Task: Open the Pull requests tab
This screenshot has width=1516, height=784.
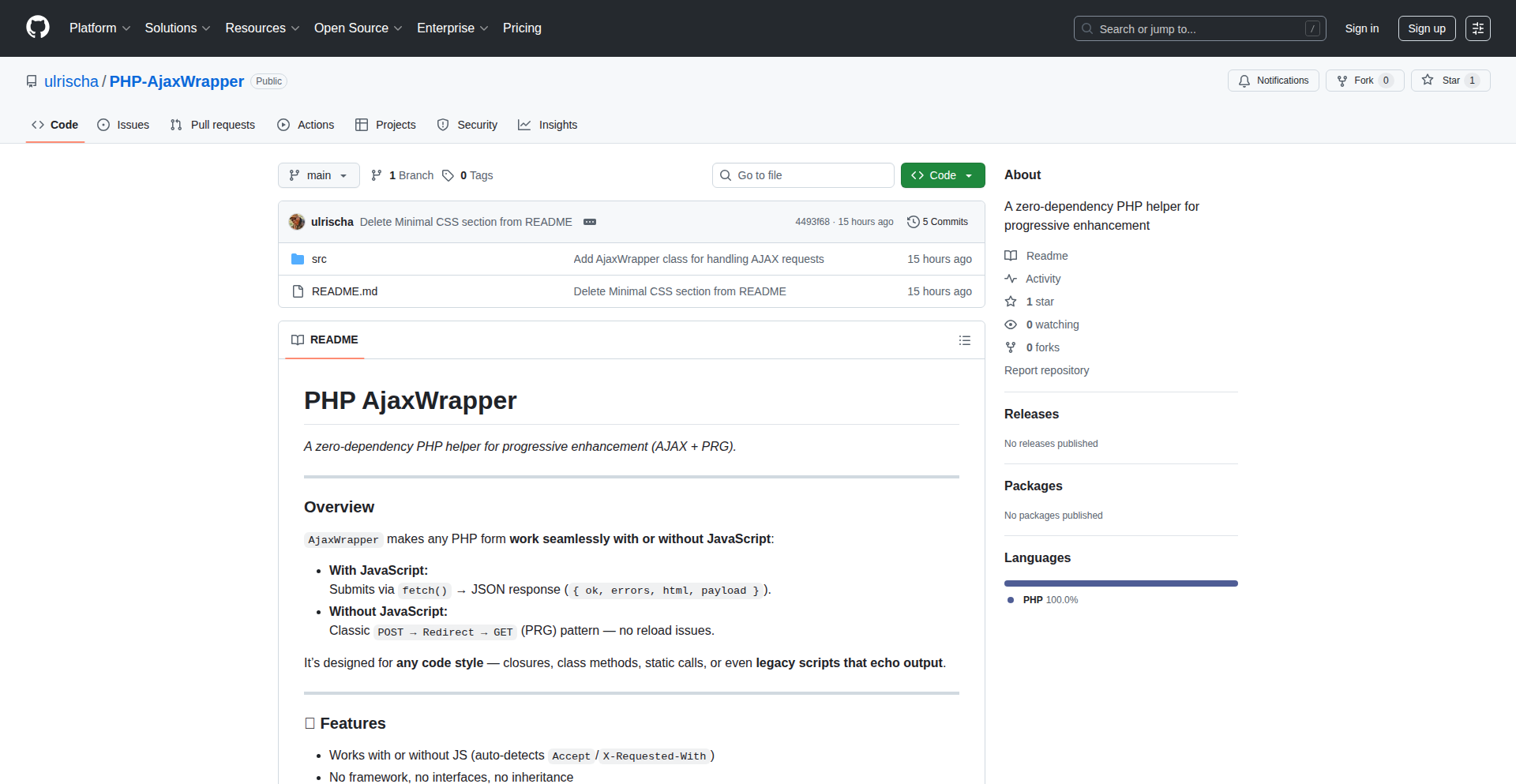Action: coord(212,125)
